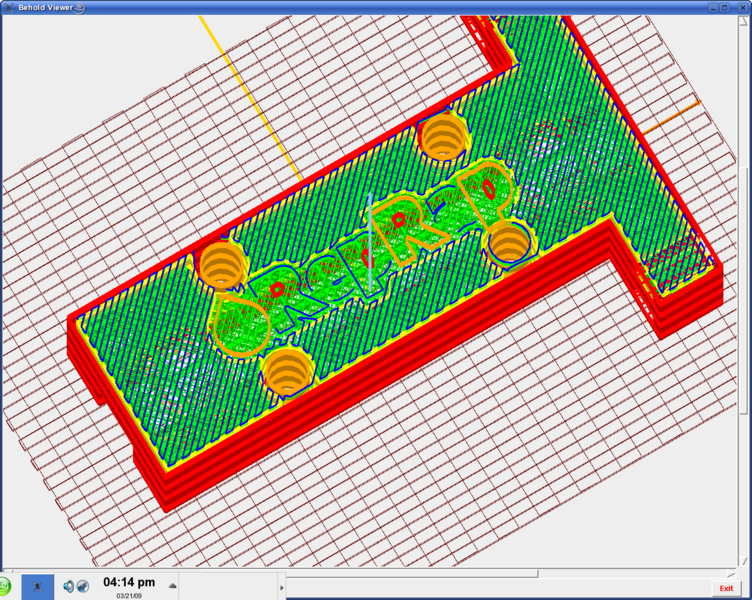Select the blue taskbar application icon

[38, 586]
